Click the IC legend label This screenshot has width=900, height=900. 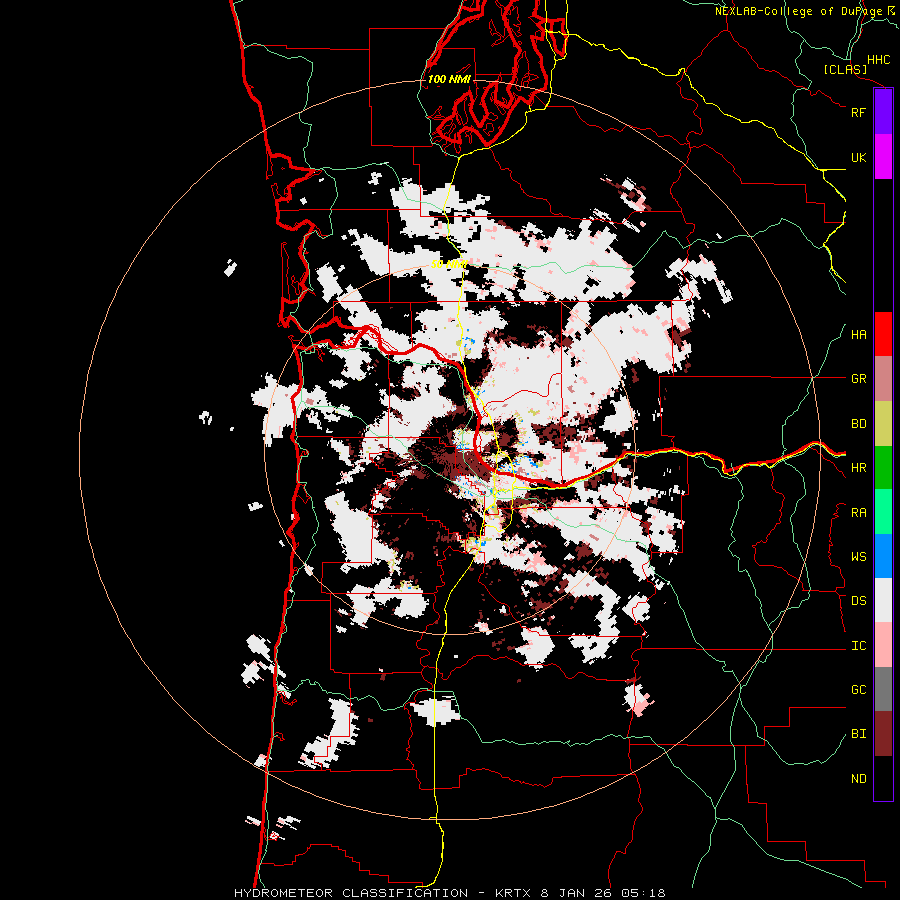(x=858, y=646)
